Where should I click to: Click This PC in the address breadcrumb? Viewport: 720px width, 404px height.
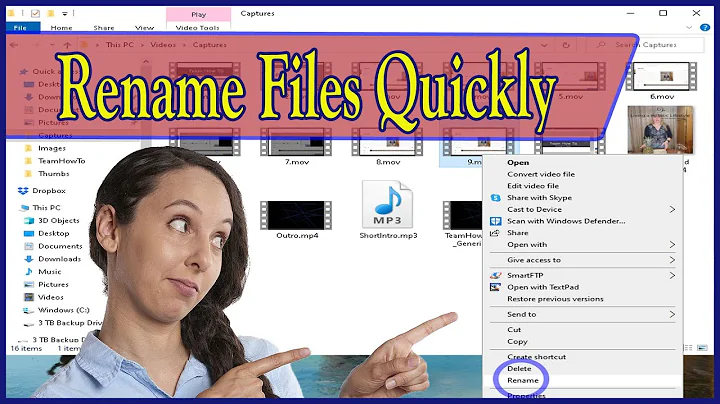click(x=119, y=45)
